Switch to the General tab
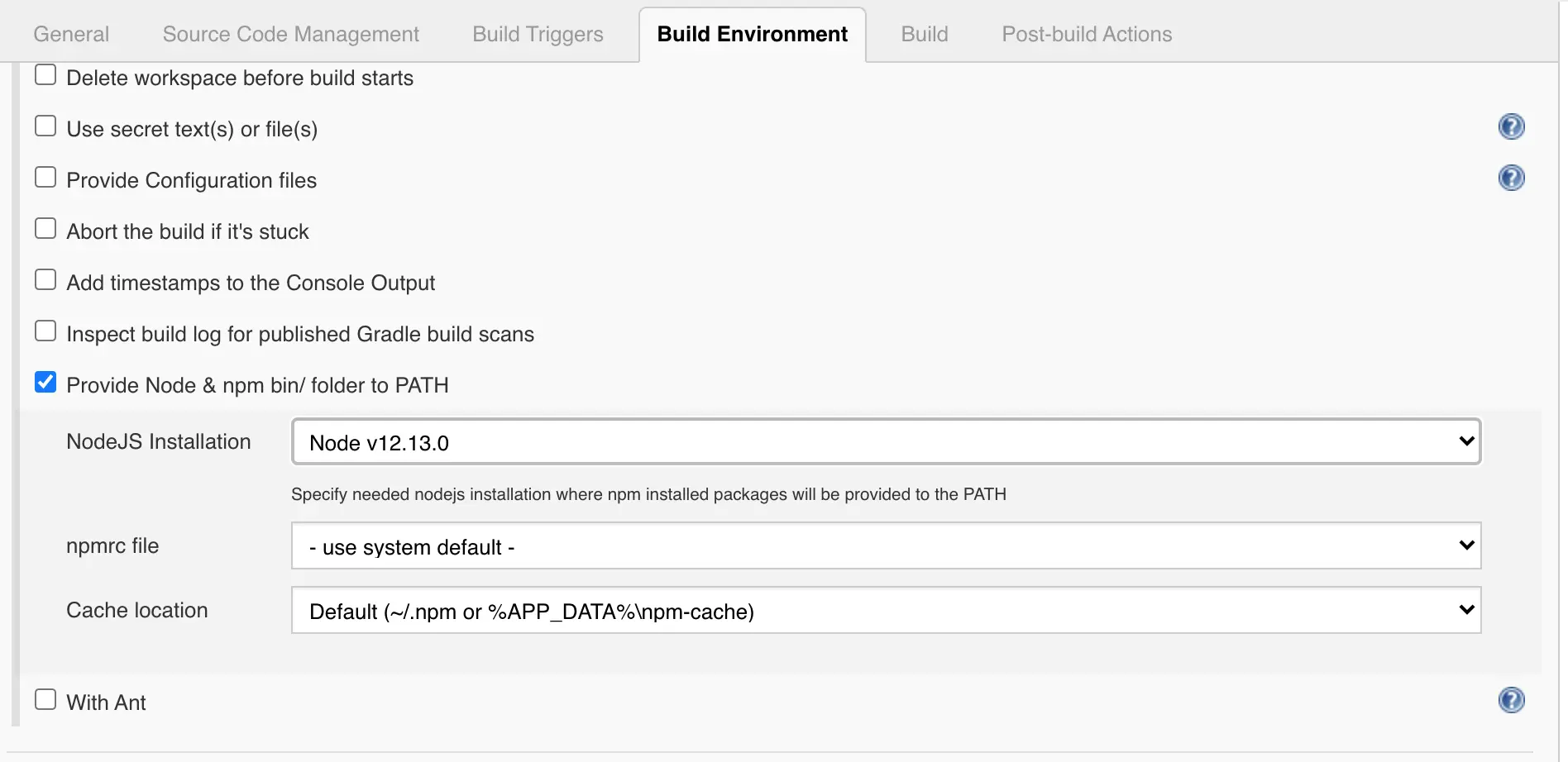 point(71,34)
